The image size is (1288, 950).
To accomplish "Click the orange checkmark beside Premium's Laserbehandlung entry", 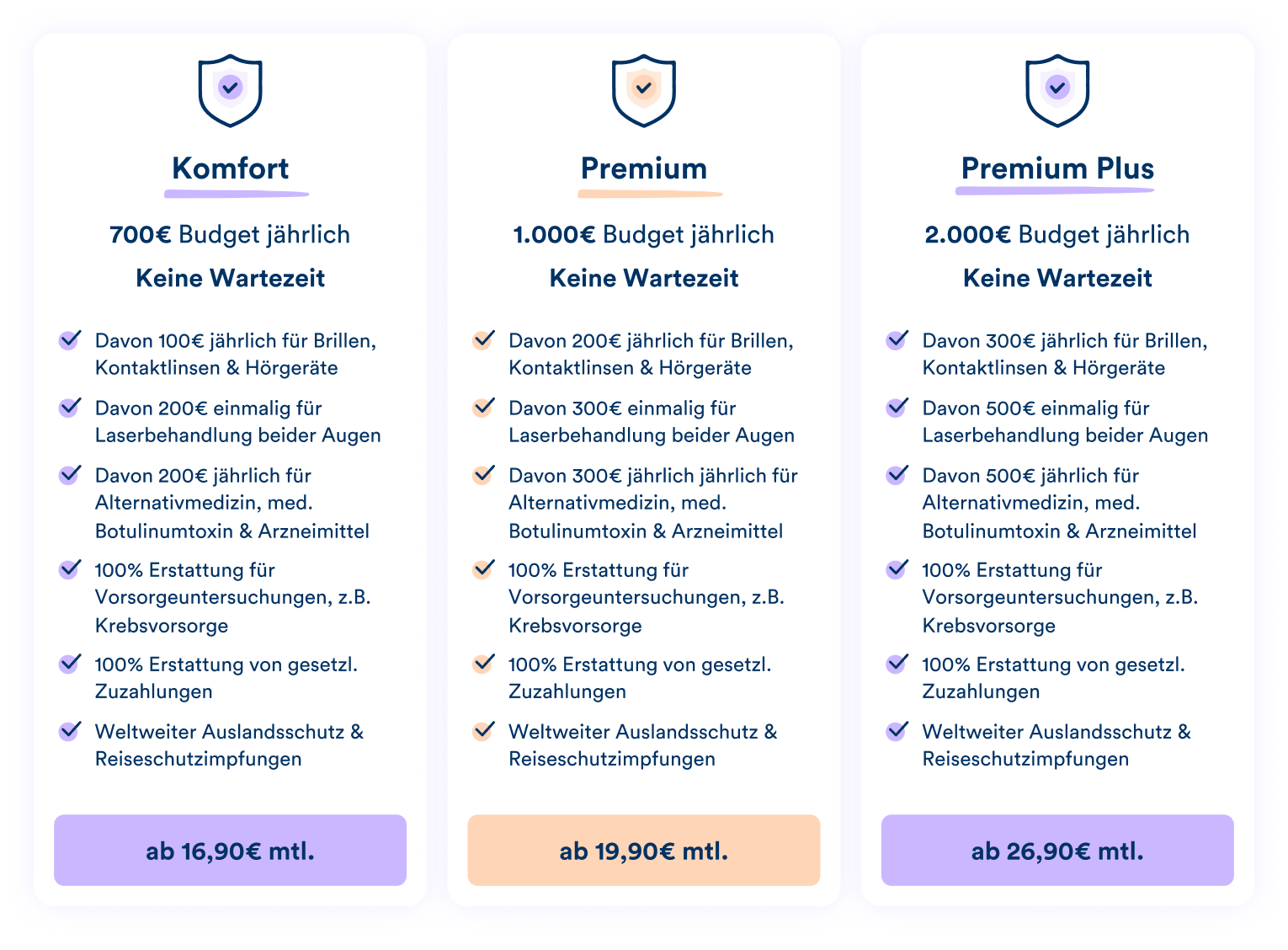I will click(x=483, y=407).
